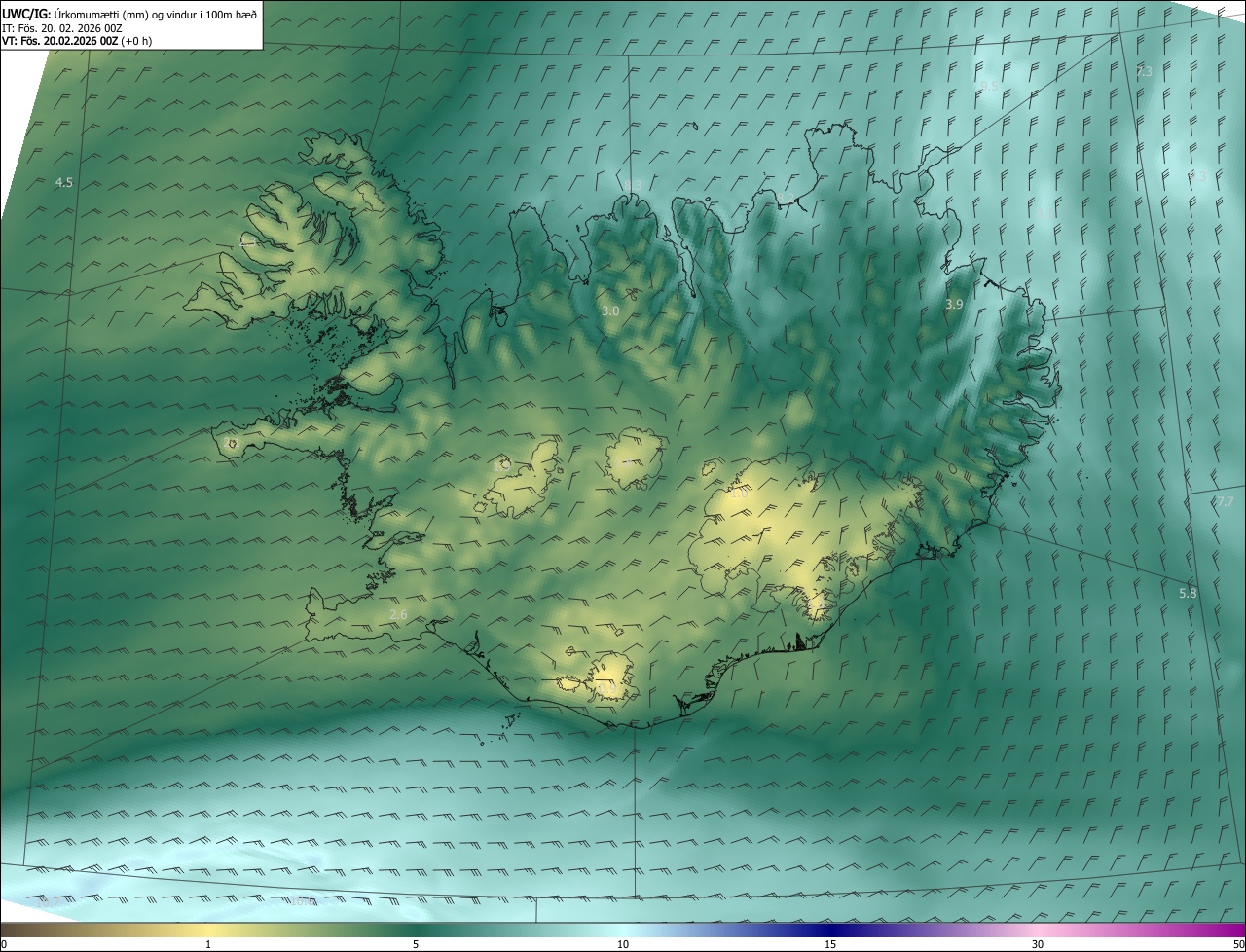The height and width of the screenshot is (952, 1246).
Task: Click the 0 tick on the color scale
Action: tap(4, 944)
